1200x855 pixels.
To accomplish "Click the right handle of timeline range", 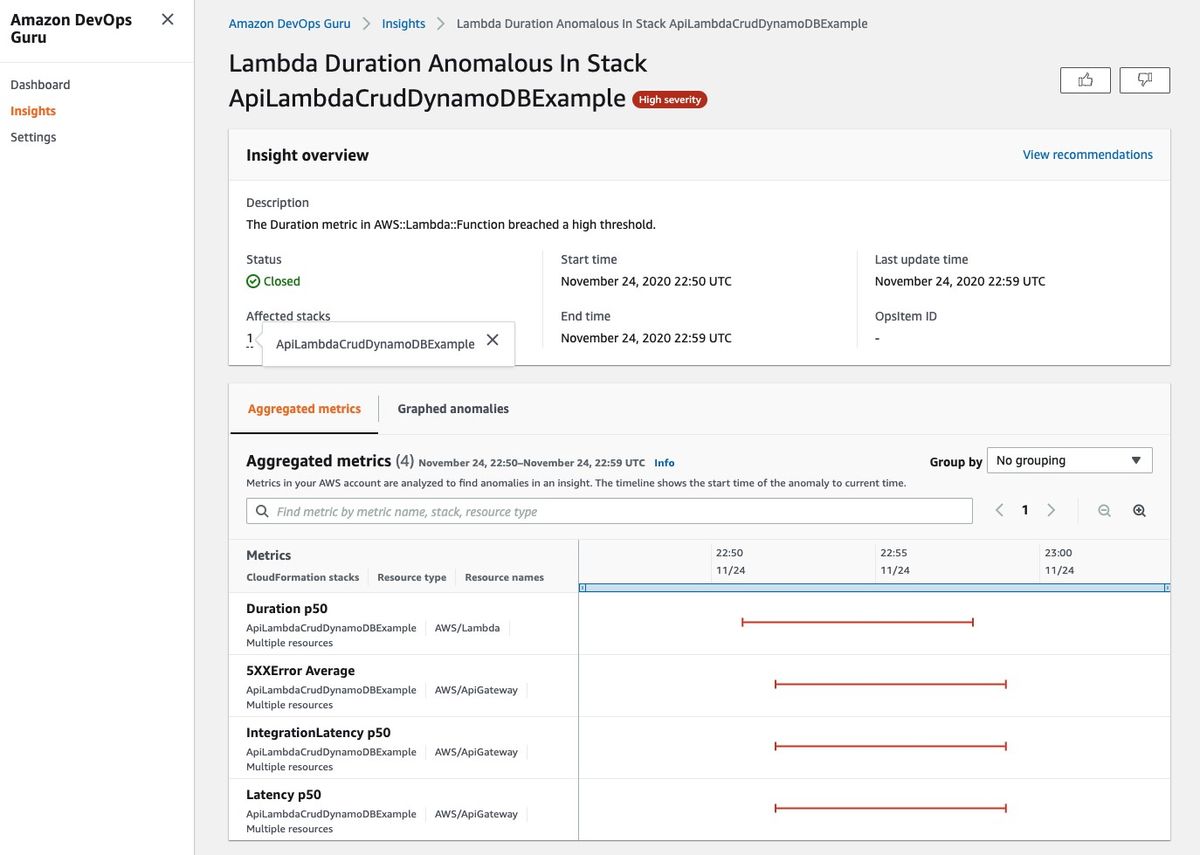I will 1167,588.
